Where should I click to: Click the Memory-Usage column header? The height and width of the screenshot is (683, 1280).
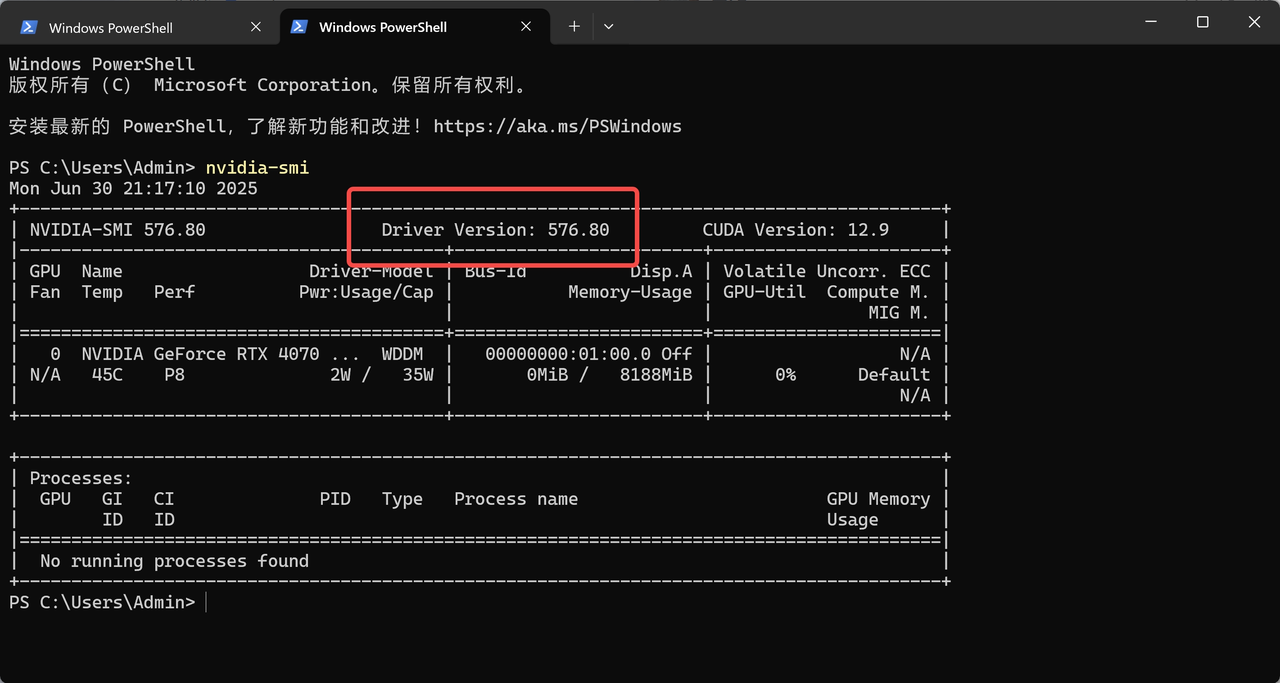click(x=630, y=292)
